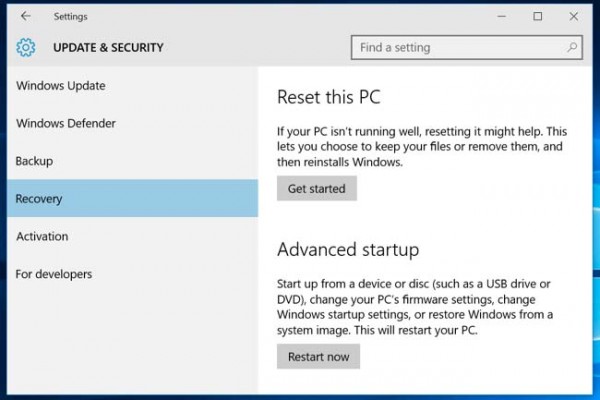
Task: Go to the Backup settings page
Action: (35, 161)
